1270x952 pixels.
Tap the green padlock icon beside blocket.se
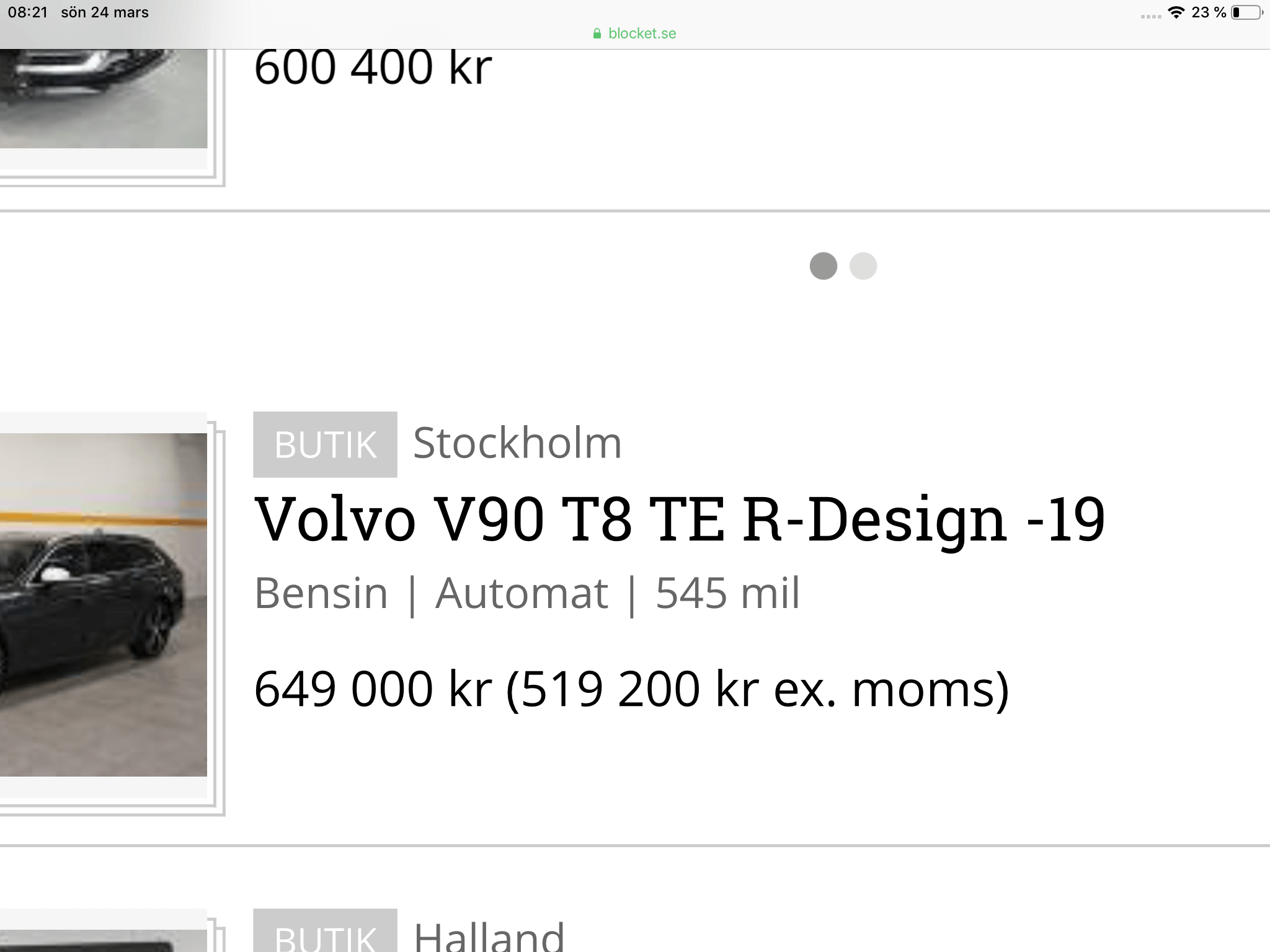tap(597, 33)
